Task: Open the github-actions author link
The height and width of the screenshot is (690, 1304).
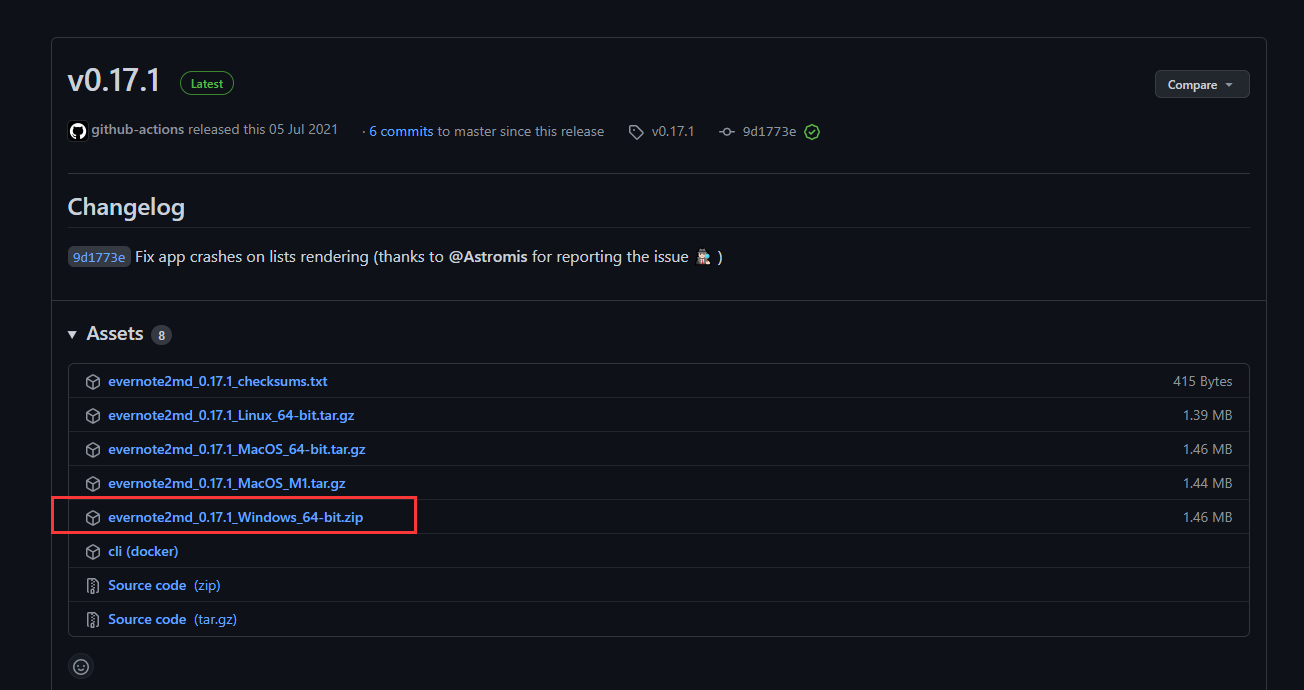Action: 138,130
